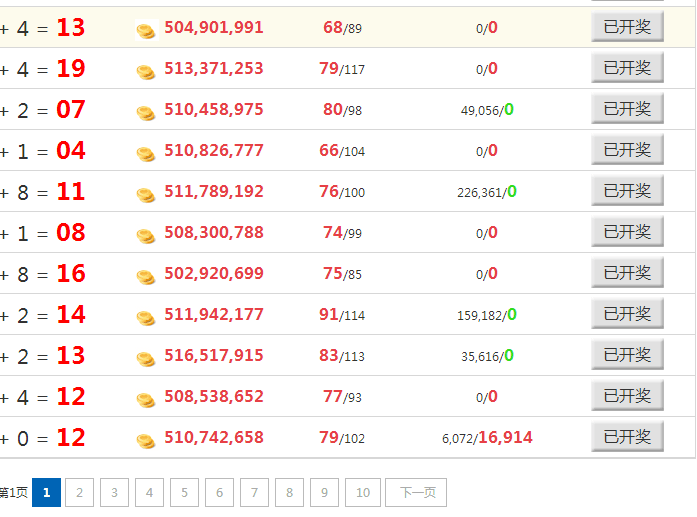The width and height of the screenshot is (697, 517).
Task: Open page 7 of the list
Action: [254, 492]
